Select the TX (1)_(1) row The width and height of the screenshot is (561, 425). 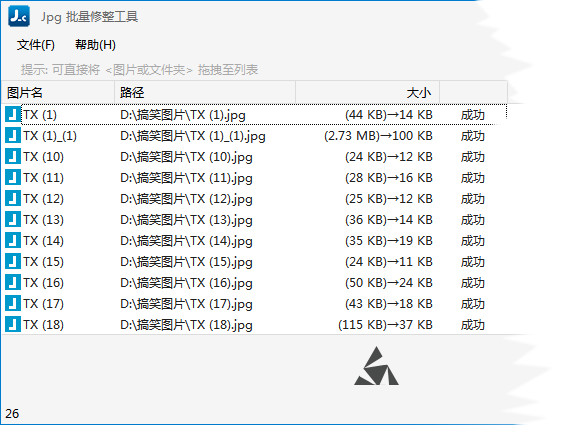coord(256,136)
